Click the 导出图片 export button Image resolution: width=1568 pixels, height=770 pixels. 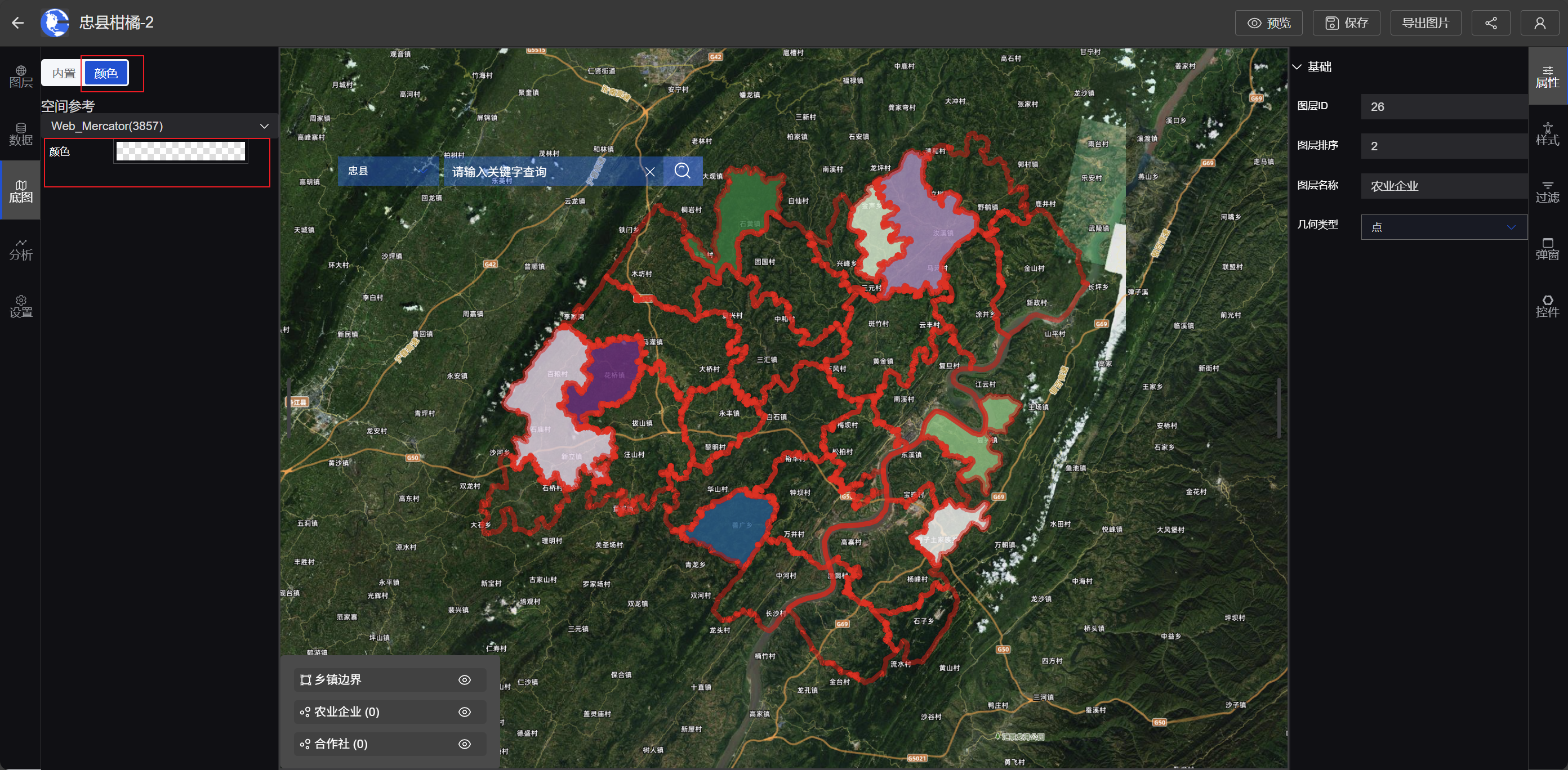[x=1425, y=23]
